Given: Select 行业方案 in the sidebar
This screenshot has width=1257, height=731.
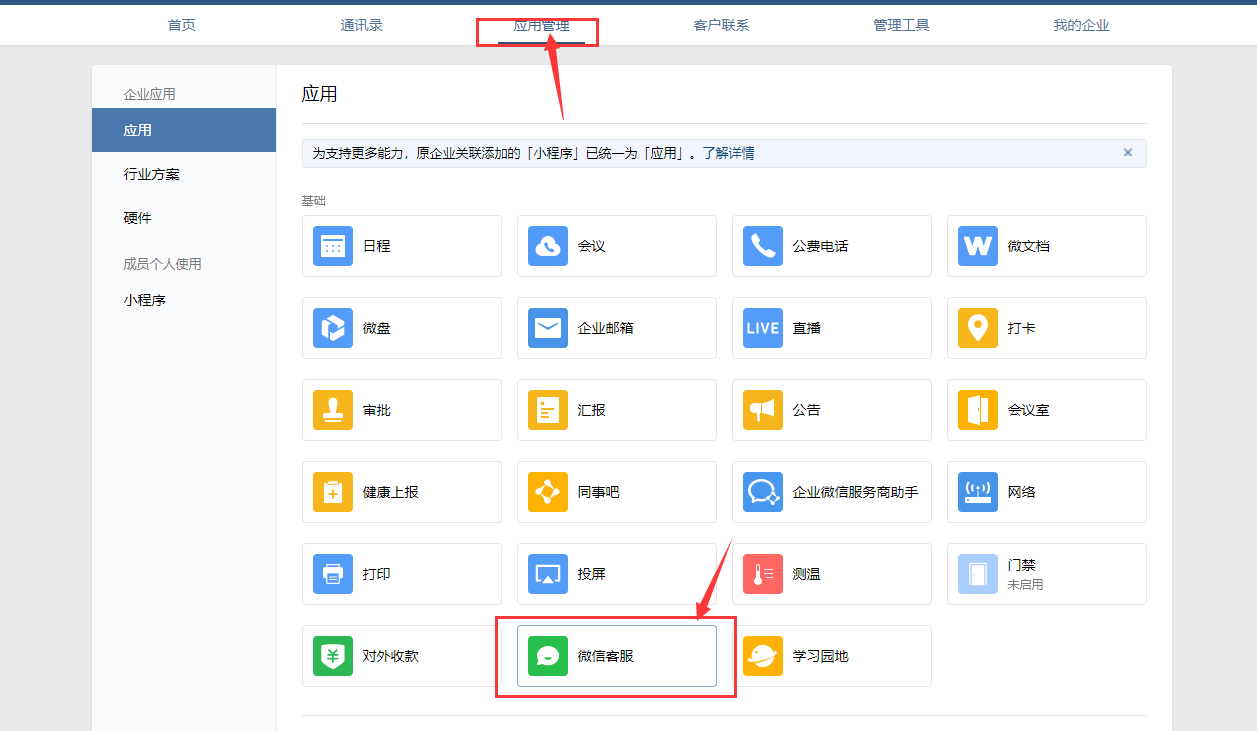Looking at the screenshot, I should 152,174.
